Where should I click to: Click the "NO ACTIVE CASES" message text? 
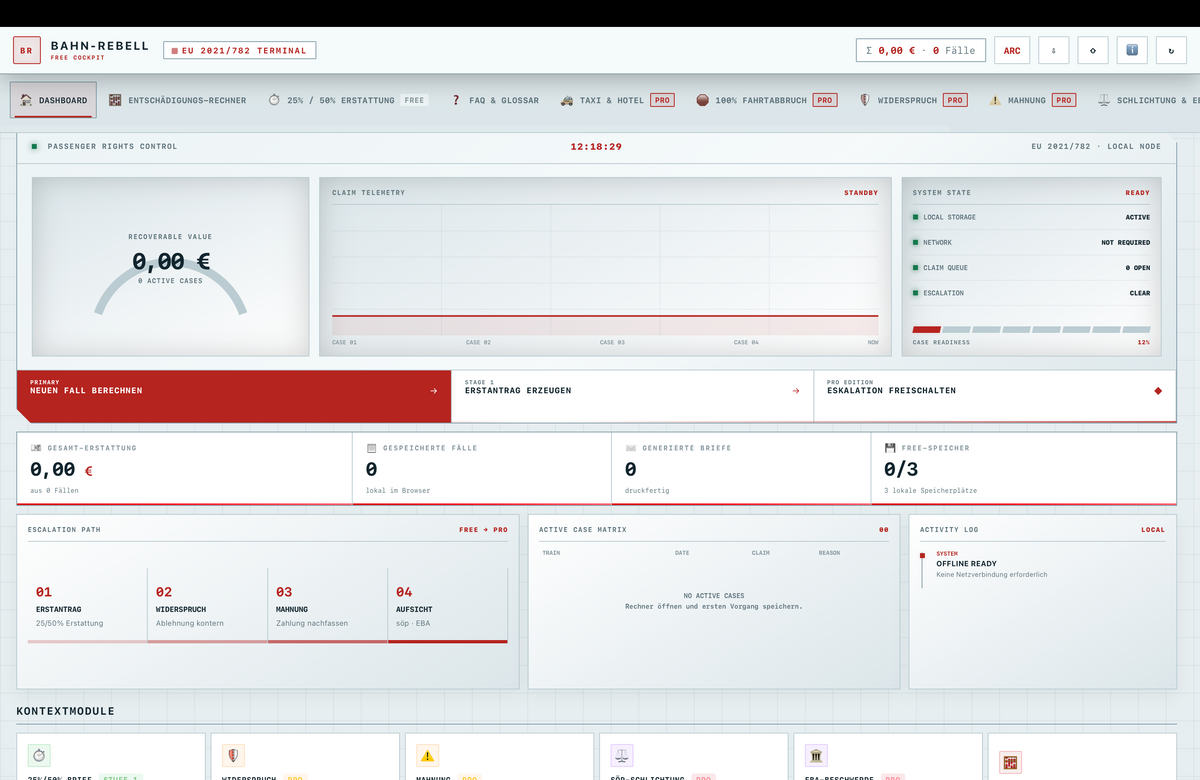coord(714,596)
